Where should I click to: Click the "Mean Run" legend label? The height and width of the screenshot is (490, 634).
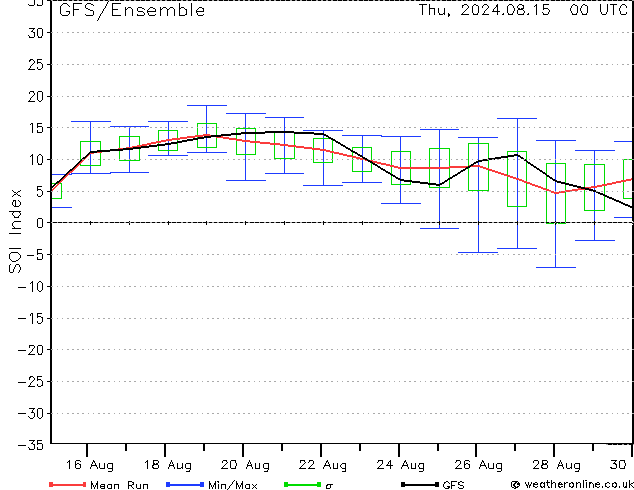point(119,485)
